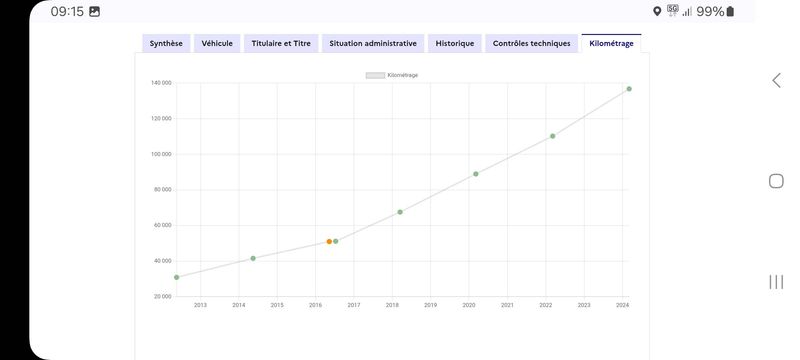Screen dimensions: 800x360
Task: Select the data point in 2020
Action: coord(476,174)
